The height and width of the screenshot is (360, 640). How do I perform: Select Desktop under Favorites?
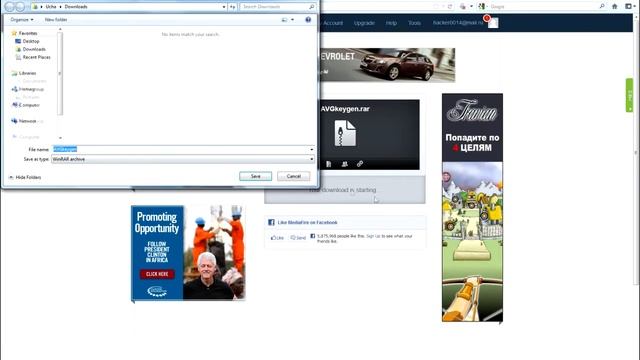(27, 41)
